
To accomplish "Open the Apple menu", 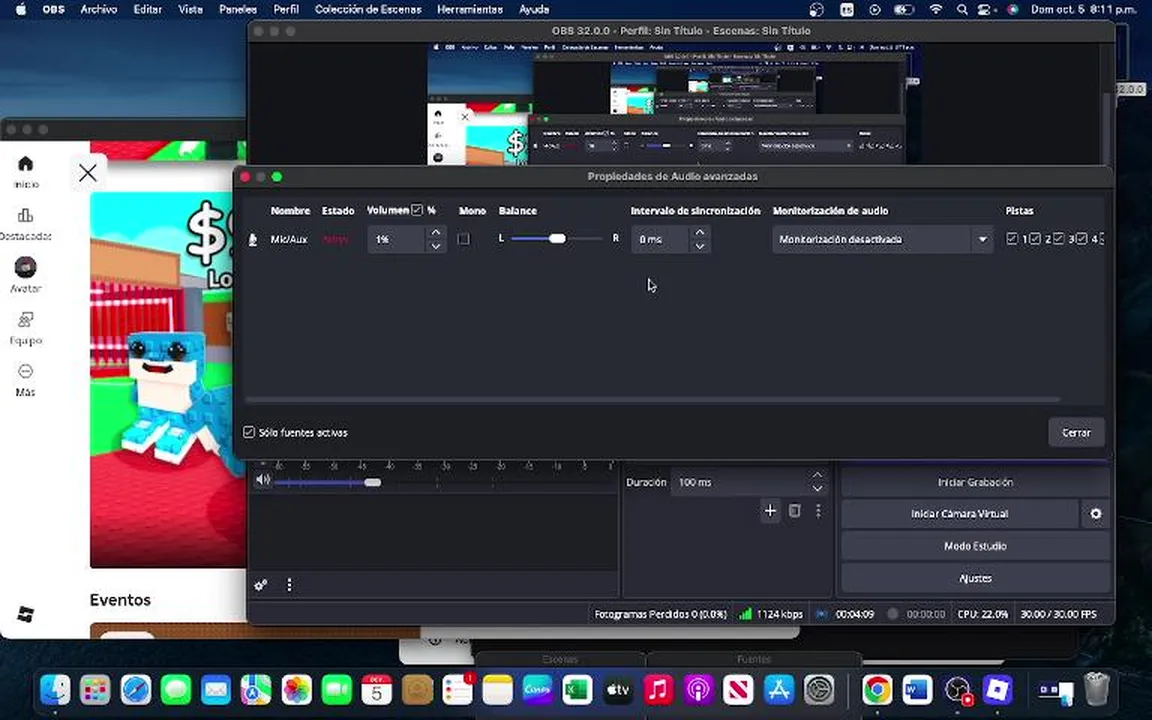I will [x=21, y=10].
